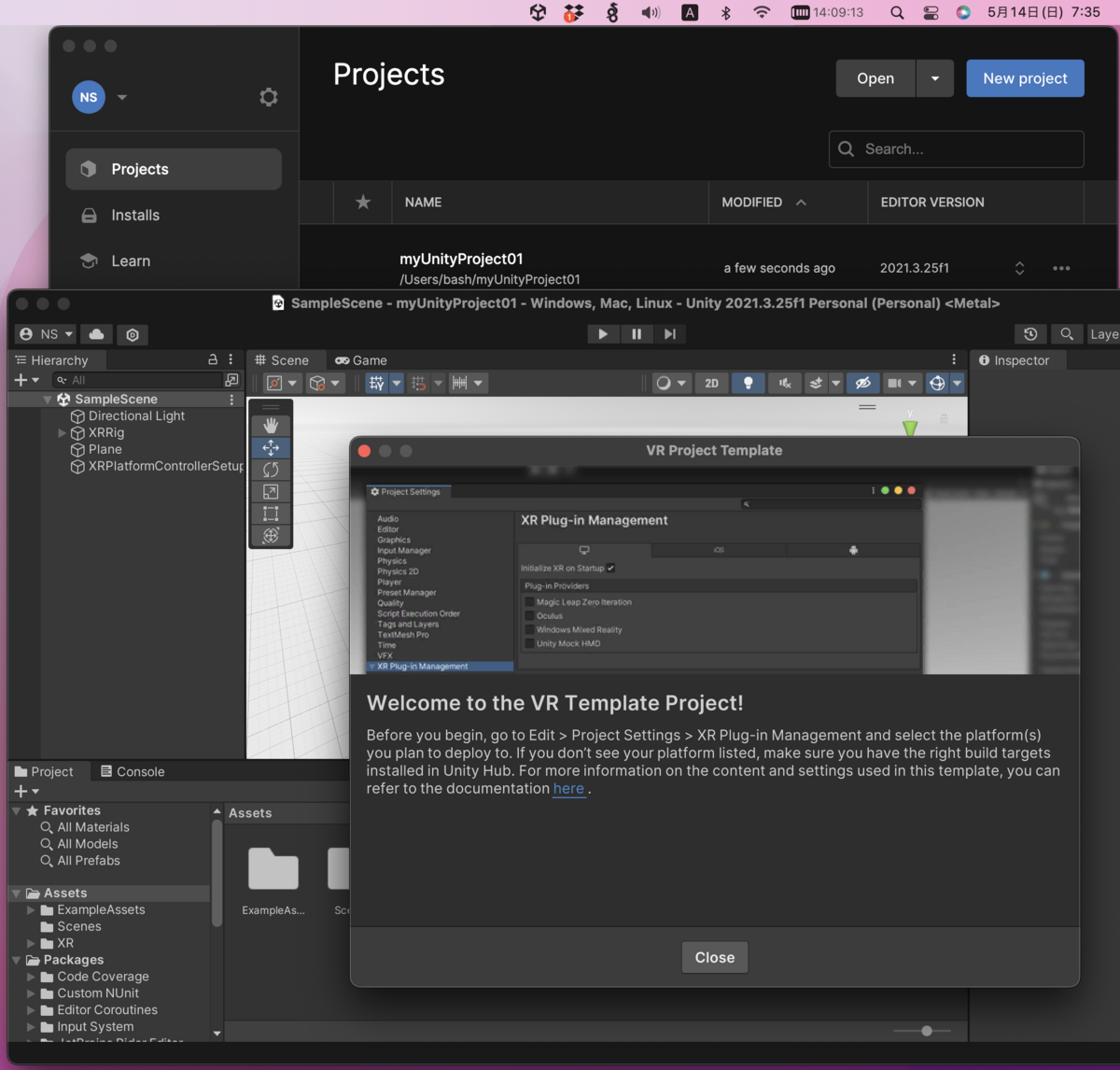Screen dimensions: 1120x1070
Task: Open Scene view three-dot options menu
Action: coord(954,359)
